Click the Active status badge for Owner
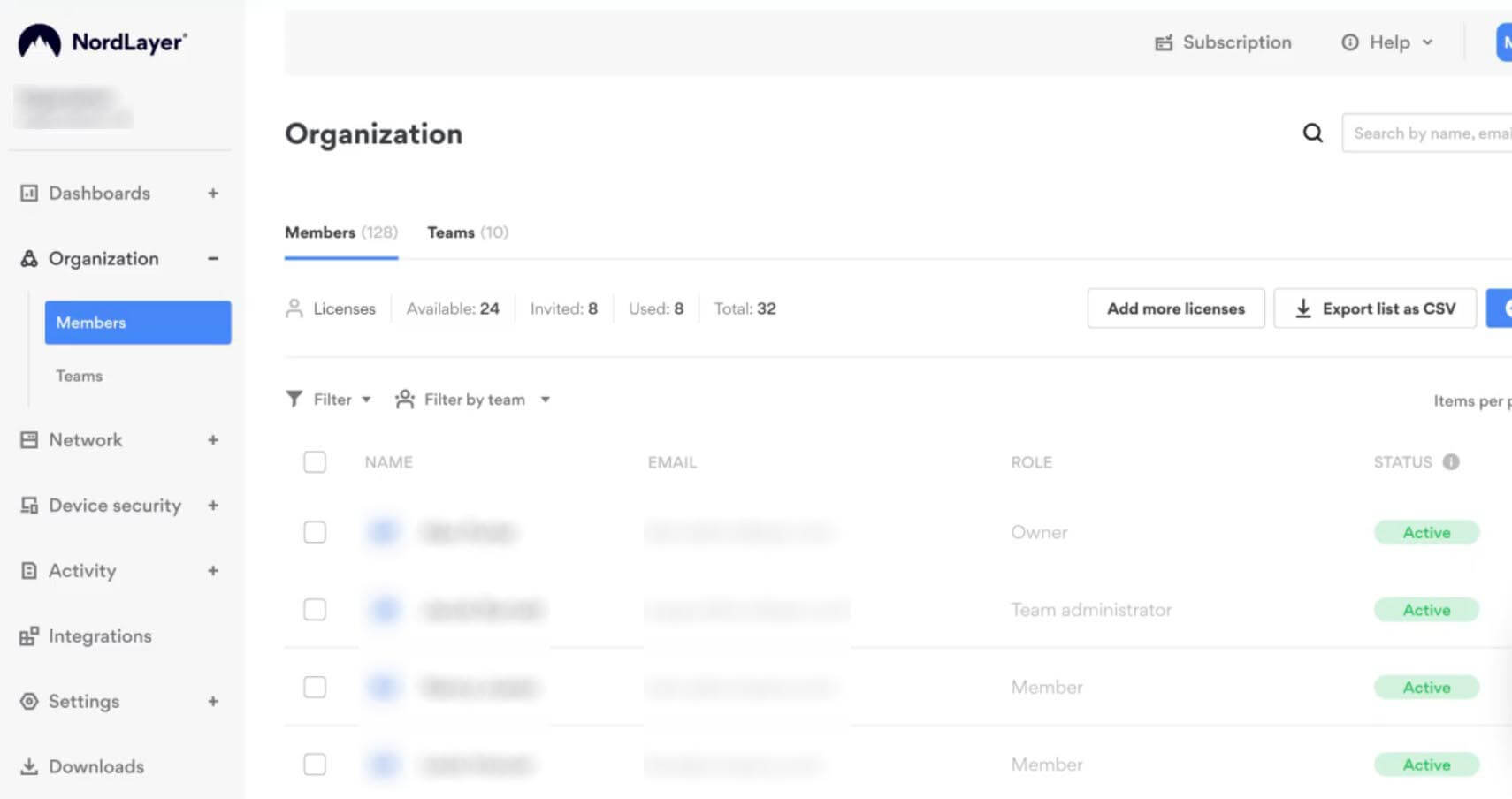 pos(1426,532)
